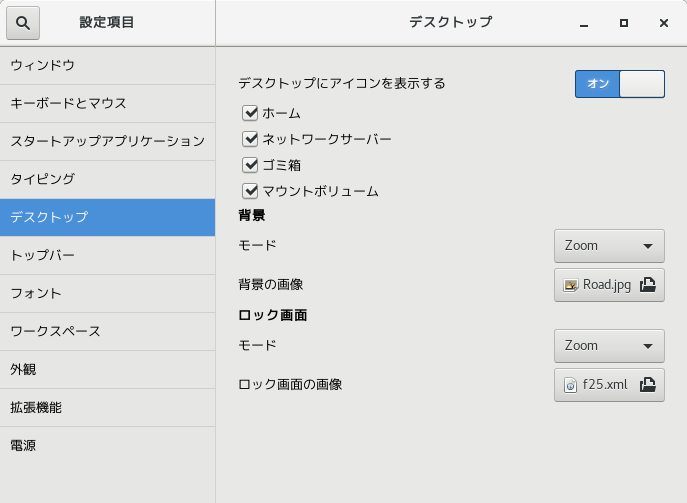Click the Road.jpg image thumbnail icon
This screenshot has width=687, height=503.
(x=570, y=285)
